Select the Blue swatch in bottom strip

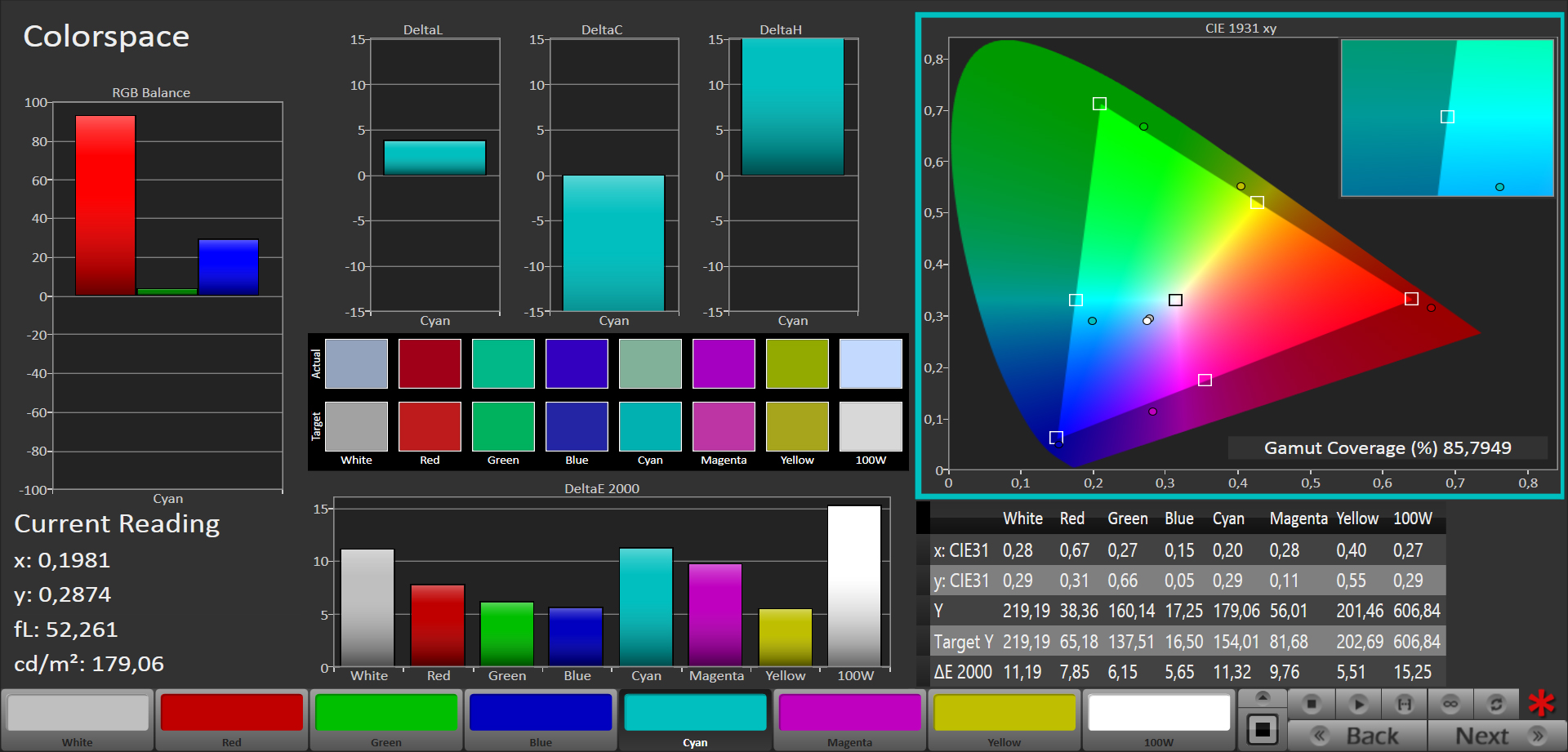pyautogui.click(x=541, y=713)
